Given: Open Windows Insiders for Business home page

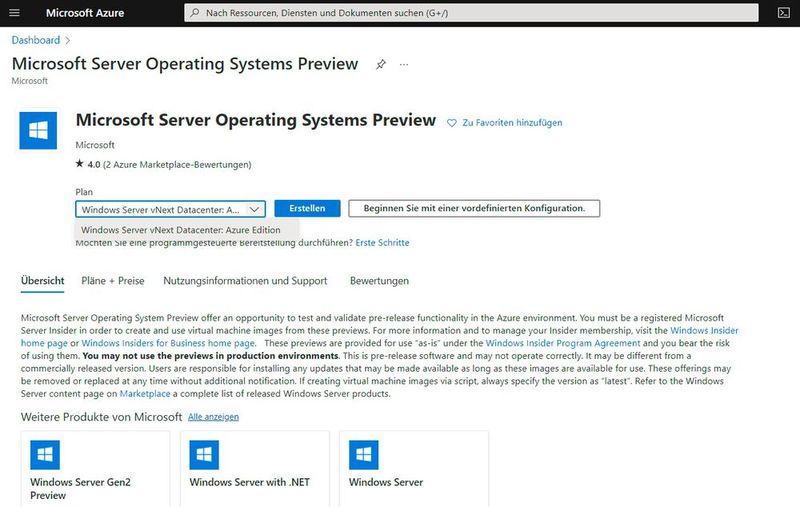Looking at the screenshot, I should coord(168,343).
